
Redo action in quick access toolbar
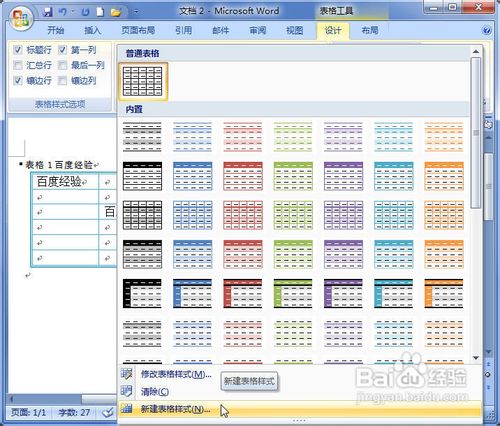(85, 12)
